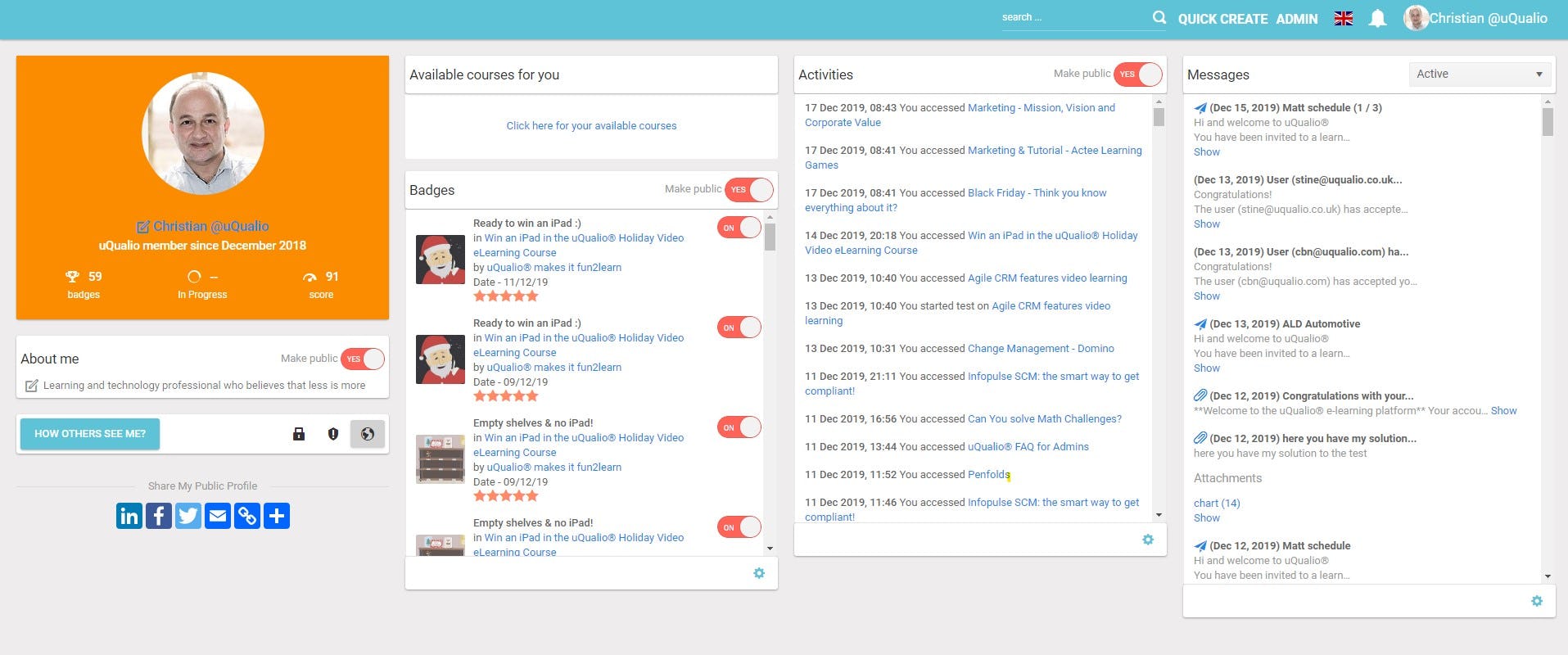
Task: Click Messages list scroll down arrow
Action: 1548,576
